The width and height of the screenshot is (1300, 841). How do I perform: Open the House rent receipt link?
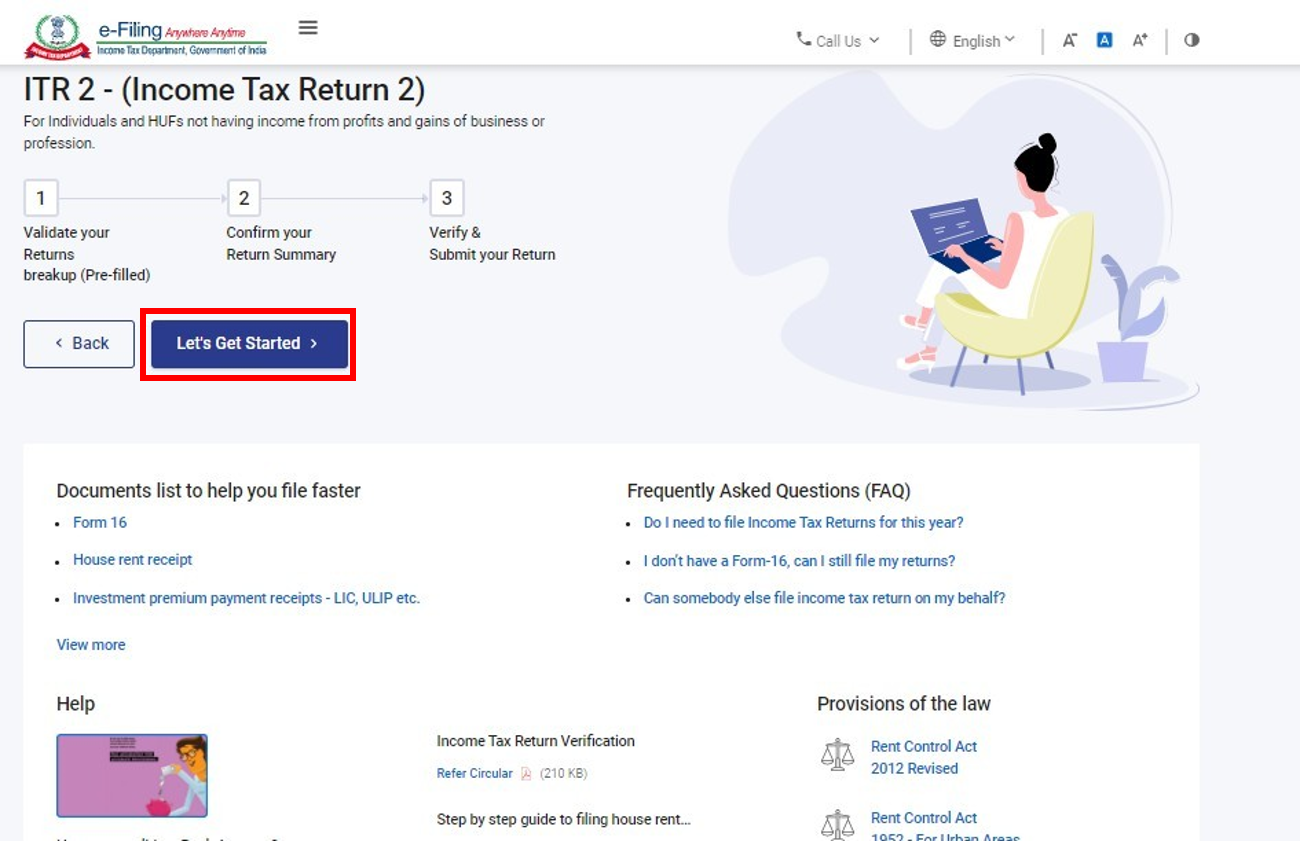click(132, 560)
